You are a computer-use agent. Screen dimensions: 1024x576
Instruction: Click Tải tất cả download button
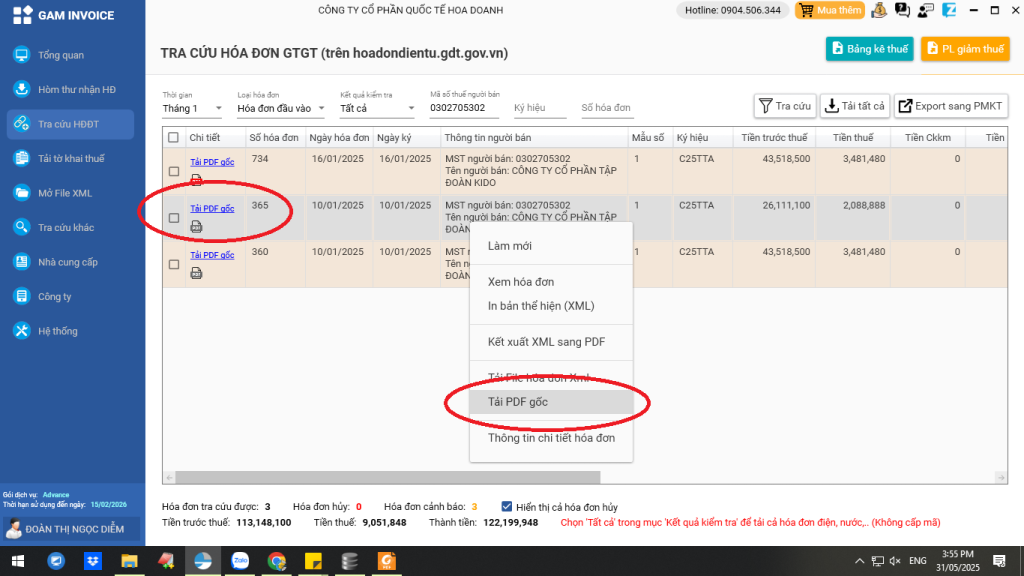(854, 106)
